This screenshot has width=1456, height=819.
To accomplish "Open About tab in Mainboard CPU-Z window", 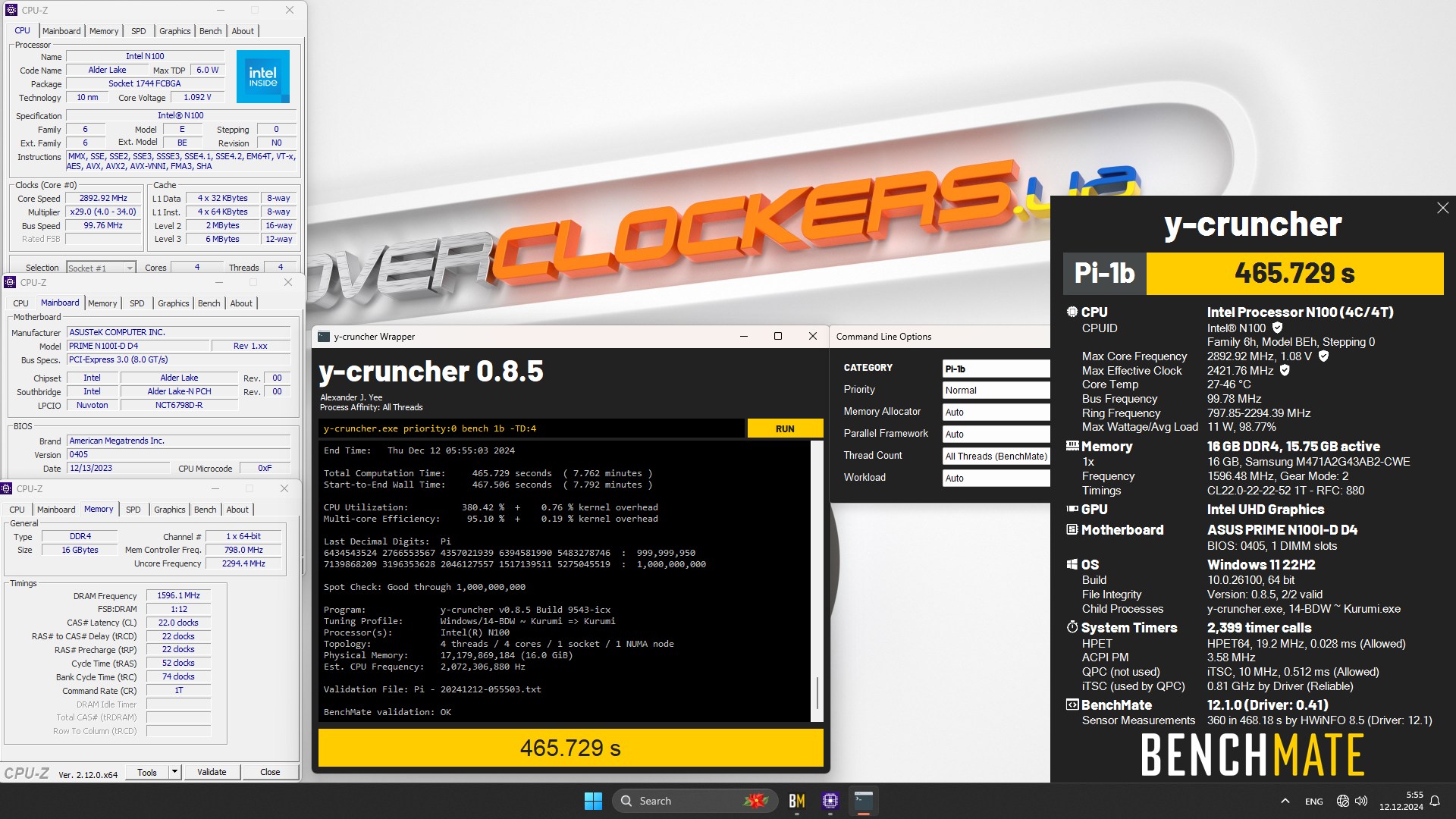I will tap(241, 303).
